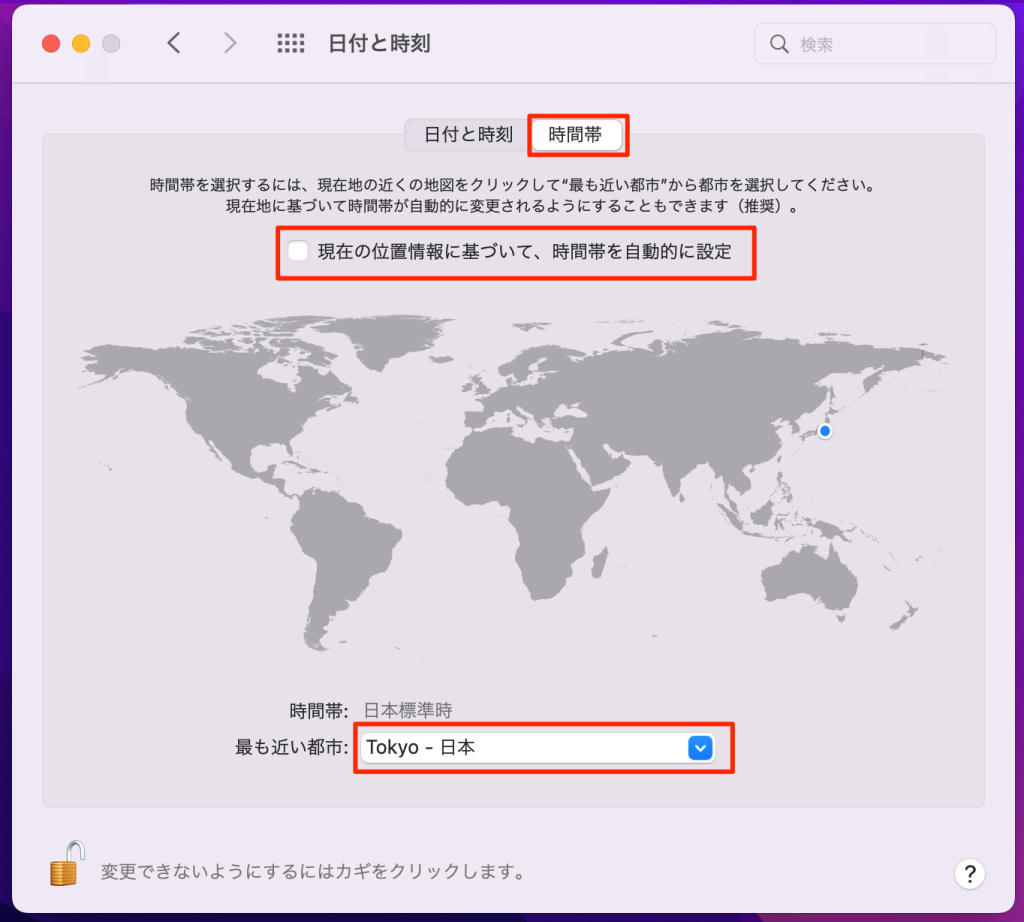Switch to the 日付と時刻 tab
The height and width of the screenshot is (922, 1024).
click(468, 135)
